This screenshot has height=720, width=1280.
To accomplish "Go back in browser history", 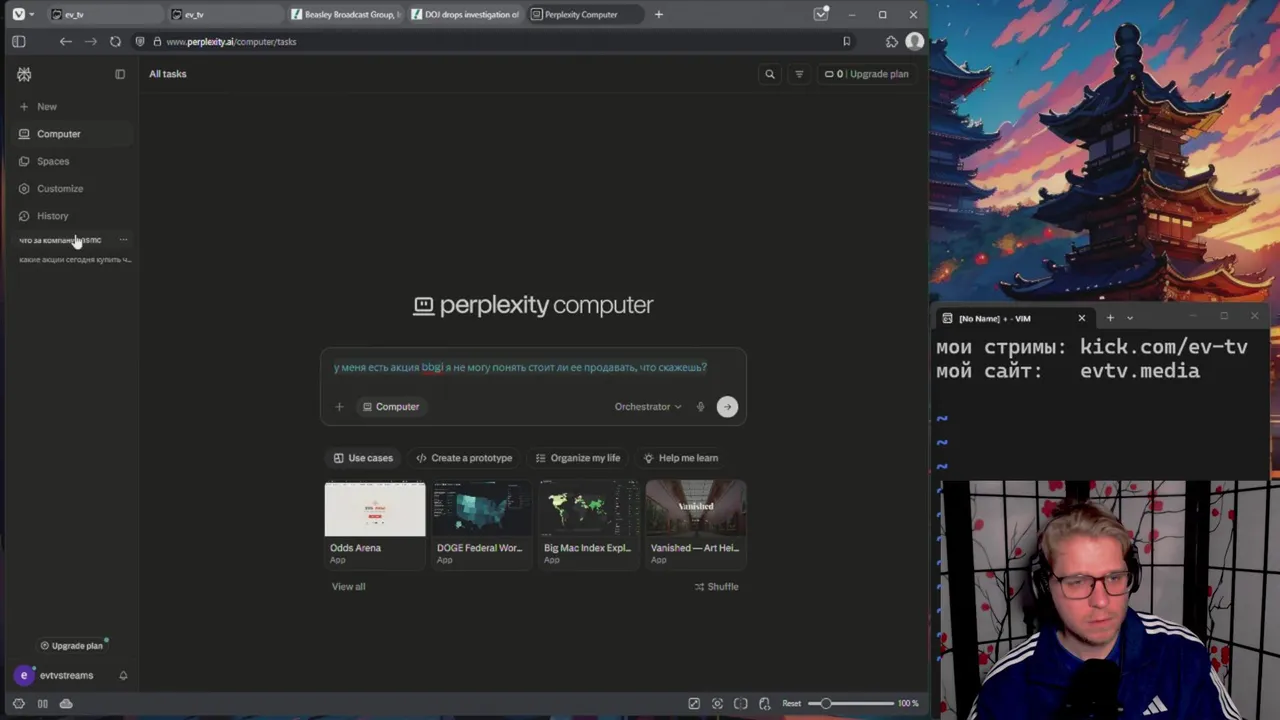I will [x=65, y=42].
